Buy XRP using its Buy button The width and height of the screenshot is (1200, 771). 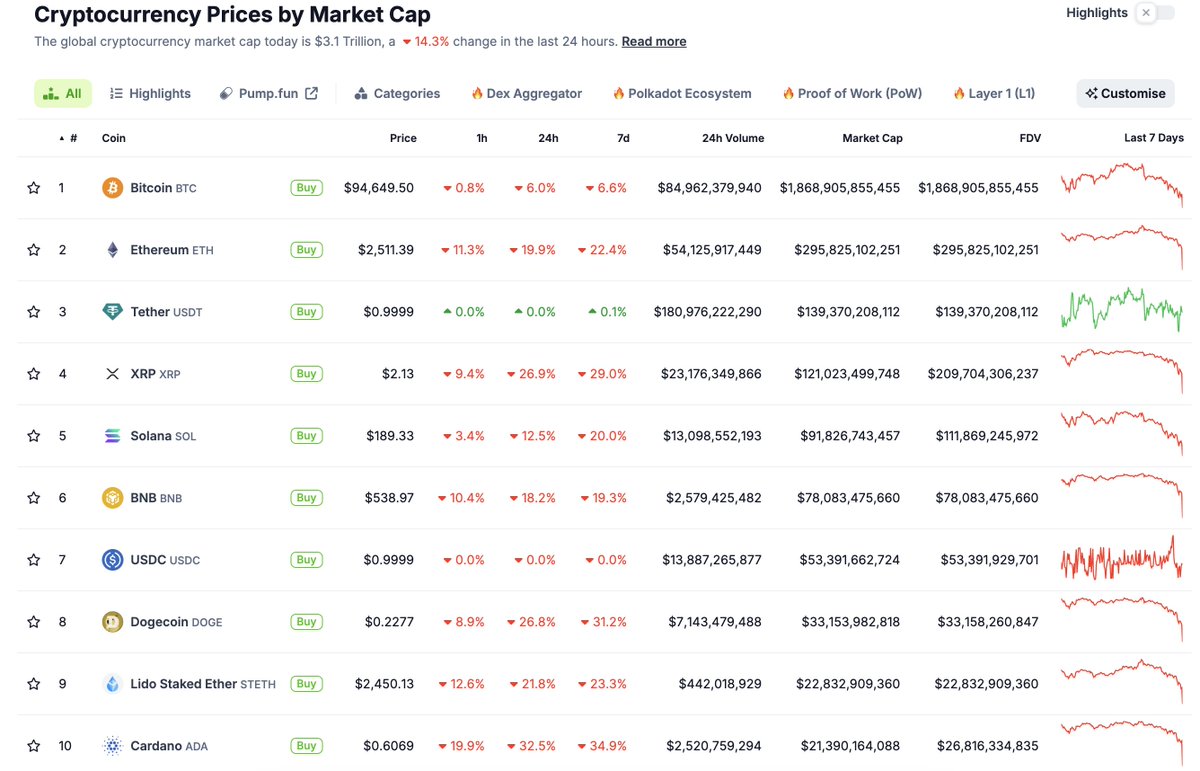[x=307, y=373]
